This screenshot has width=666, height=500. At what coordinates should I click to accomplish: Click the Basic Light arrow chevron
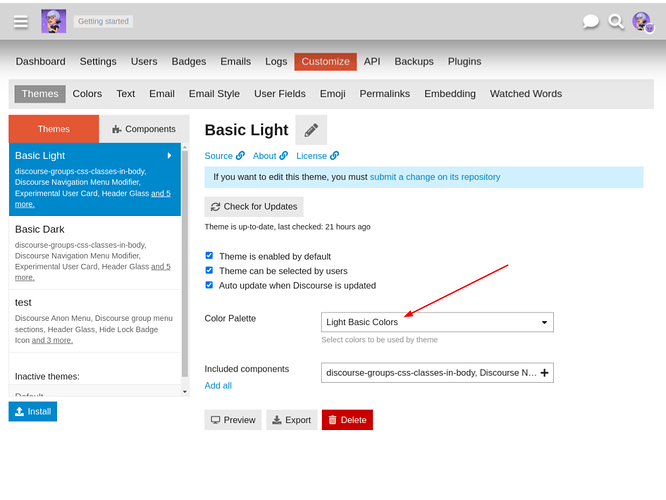pyautogui.click(x=169, y=155)
